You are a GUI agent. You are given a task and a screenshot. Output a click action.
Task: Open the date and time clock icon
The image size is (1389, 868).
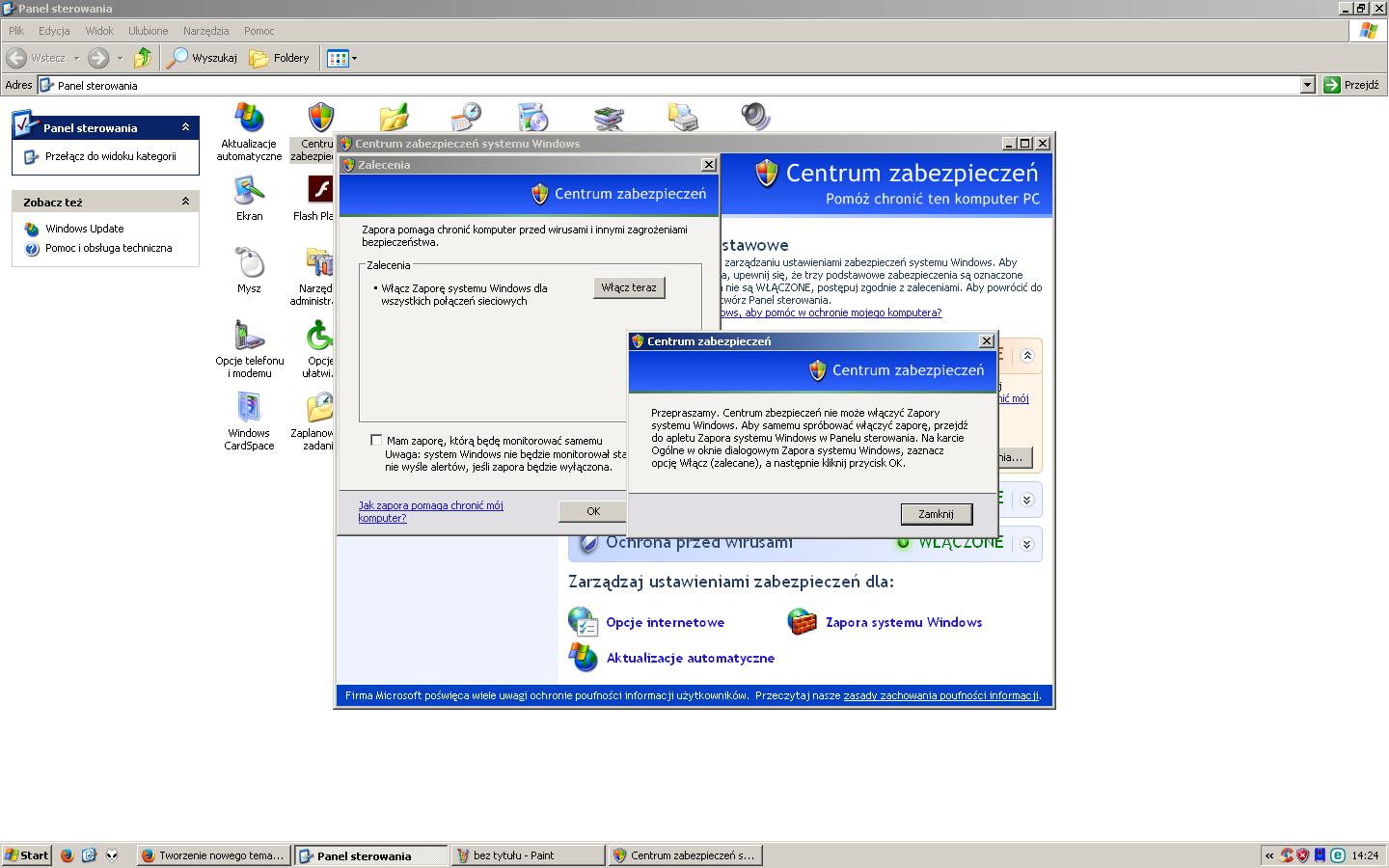[x=466, y=117]
